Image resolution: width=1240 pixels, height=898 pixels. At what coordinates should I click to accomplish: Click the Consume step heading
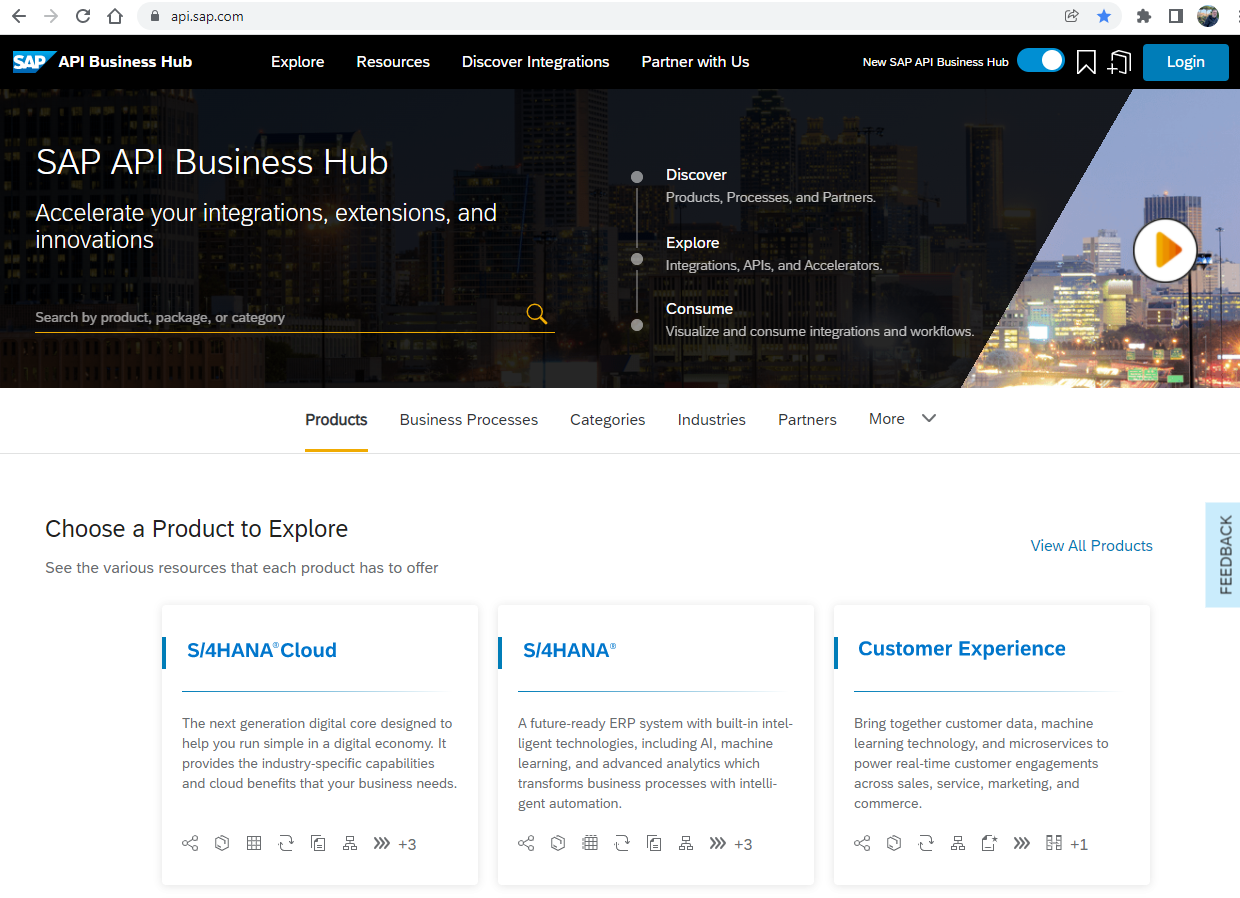pyautogui.click(x=699, y=309)
